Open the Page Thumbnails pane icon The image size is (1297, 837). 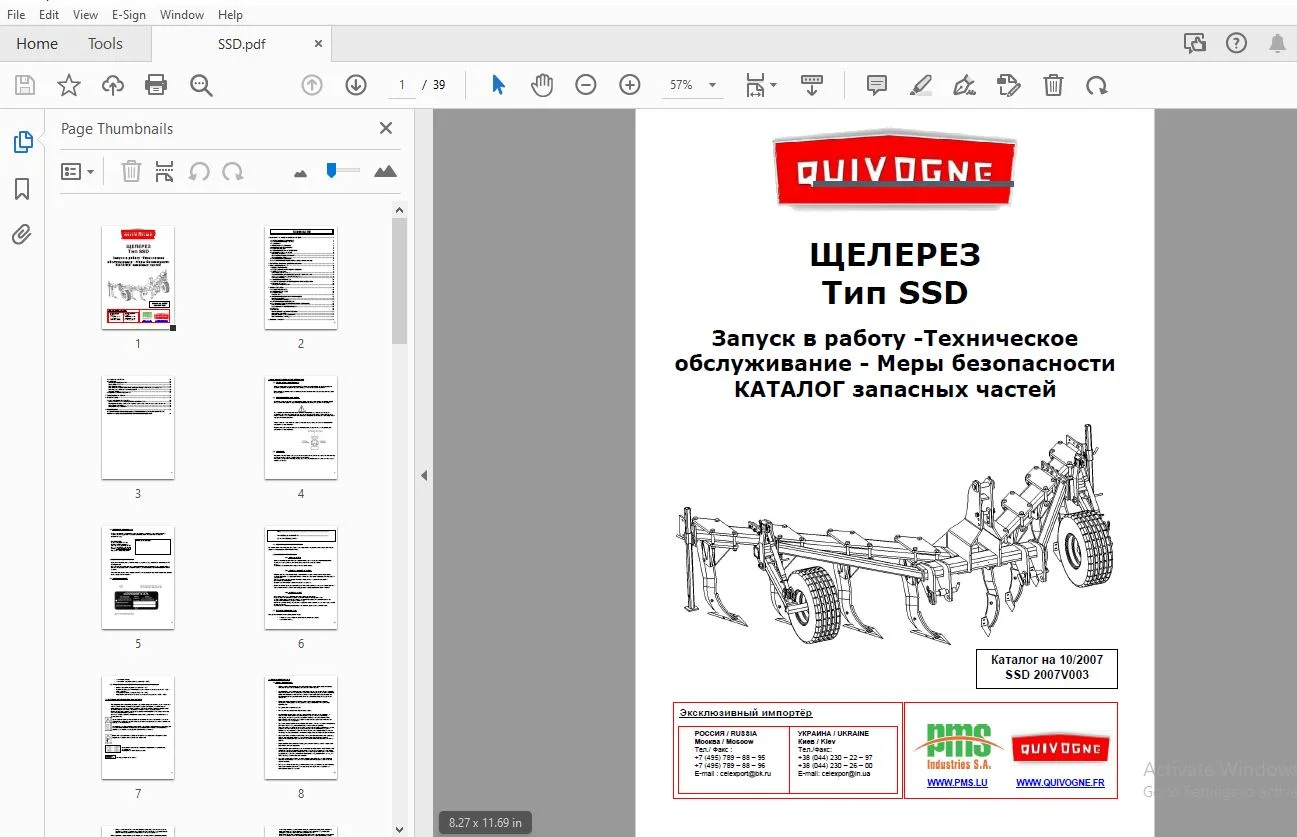tap(22, 143)
